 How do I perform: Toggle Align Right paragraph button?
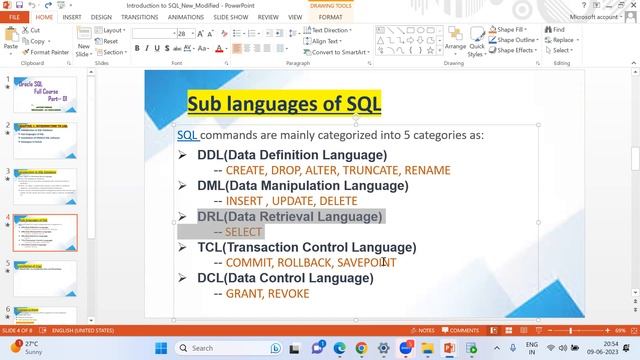pos(257,49)
